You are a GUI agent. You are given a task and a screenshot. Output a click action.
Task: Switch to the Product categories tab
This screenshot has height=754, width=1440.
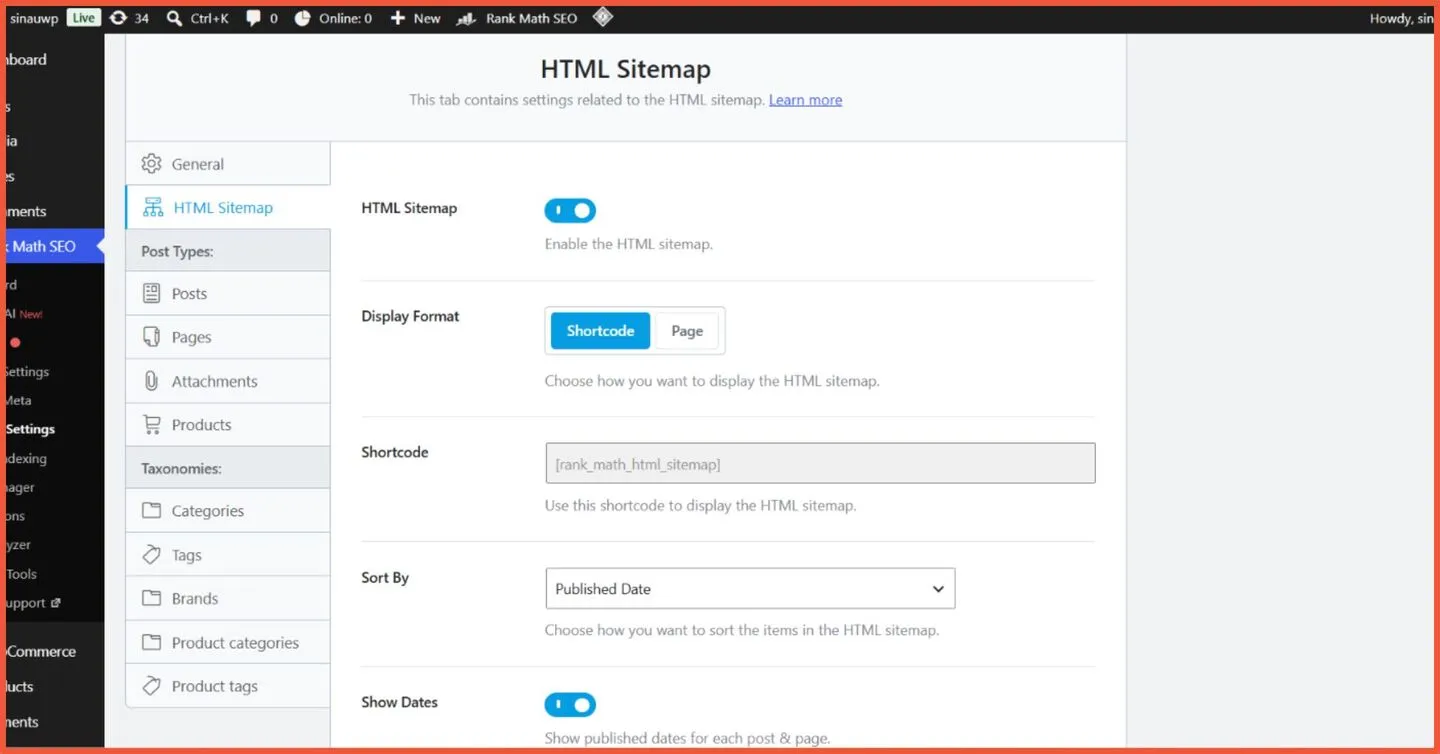click(227, 642)
